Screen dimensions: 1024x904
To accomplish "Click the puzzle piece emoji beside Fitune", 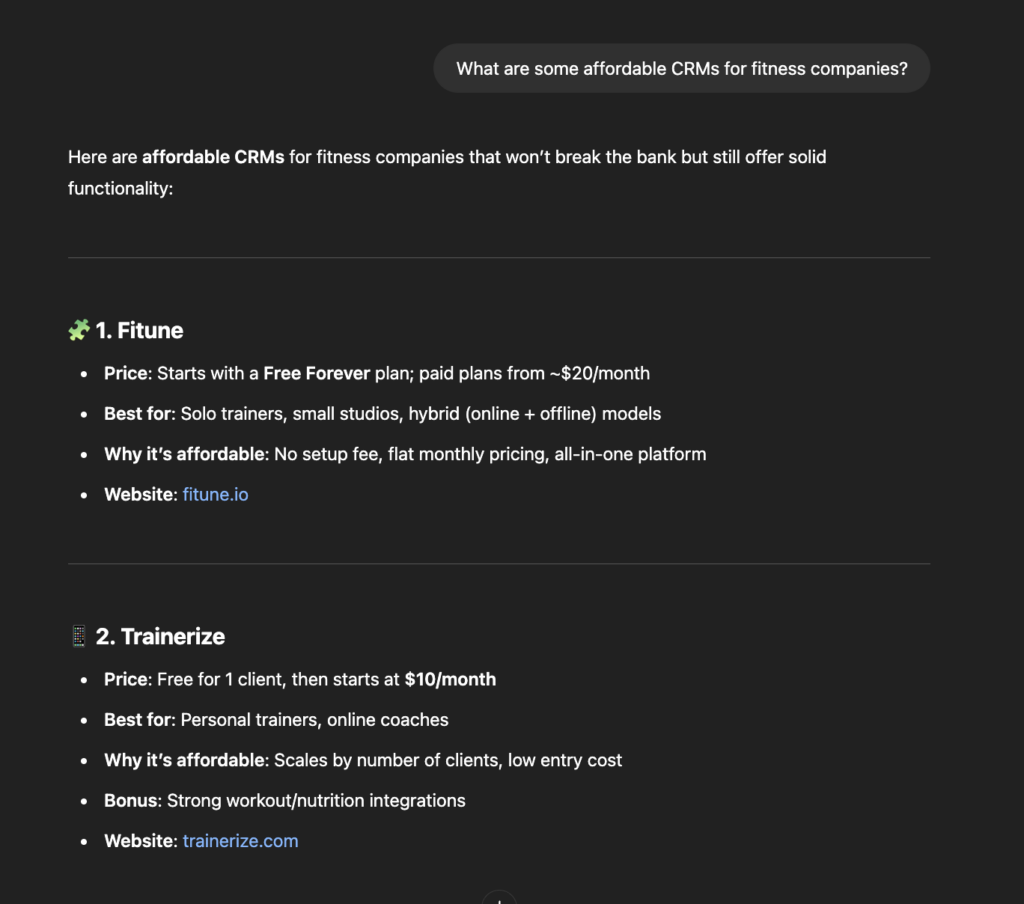I will [79, 330].
